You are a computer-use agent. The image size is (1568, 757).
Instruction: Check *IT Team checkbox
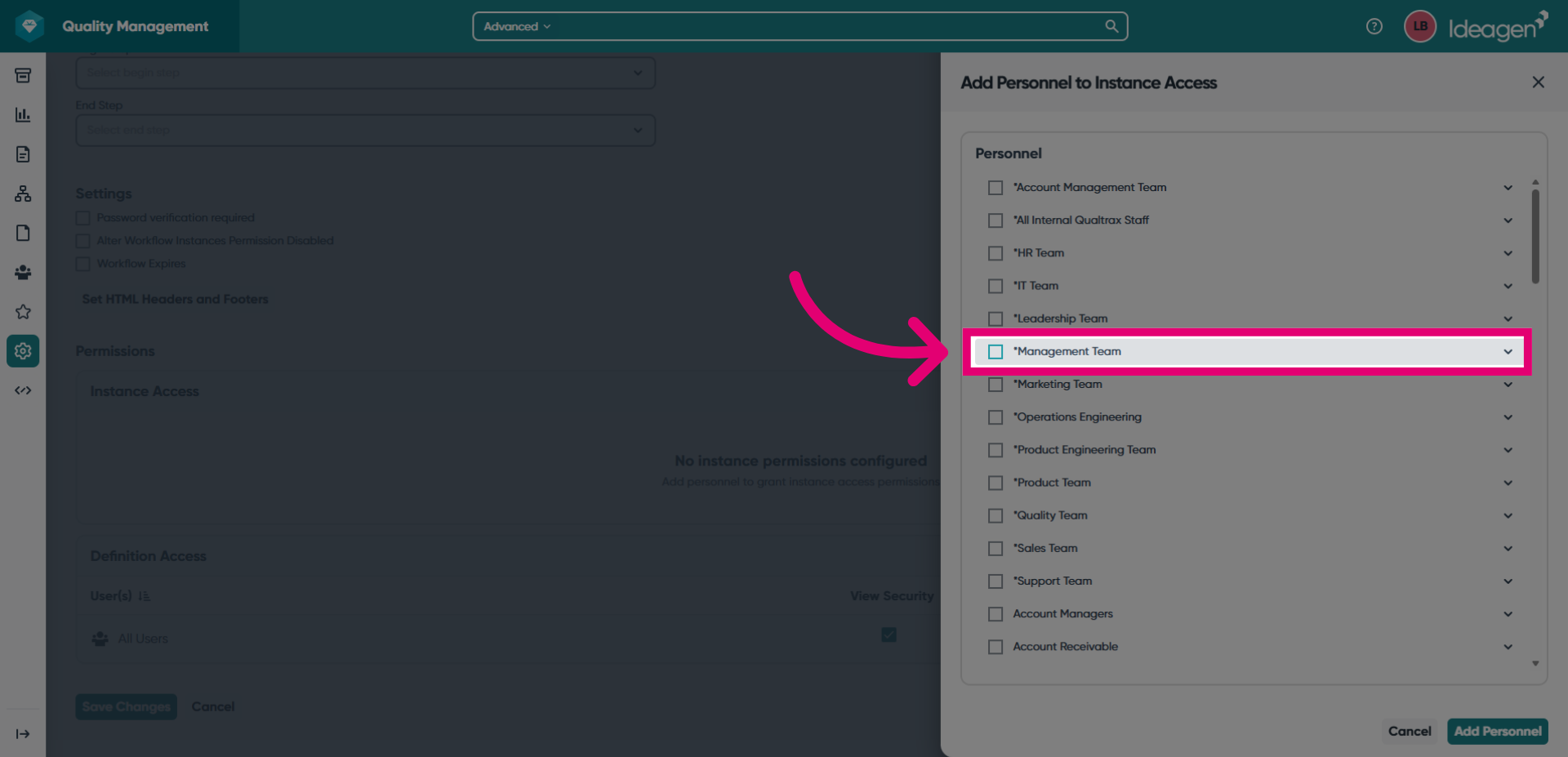pos(996,286)
